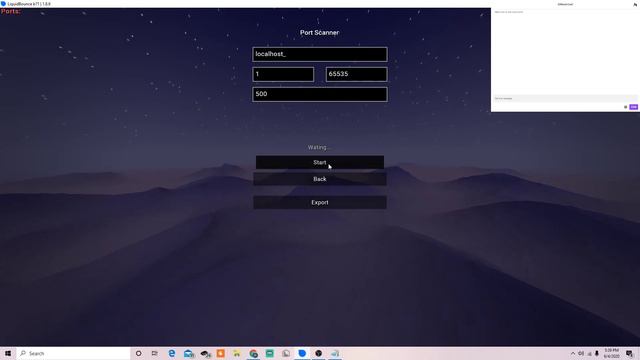Screen dimensions: 640x360
Task: Open chat settings gear icon
Action: 625,107
